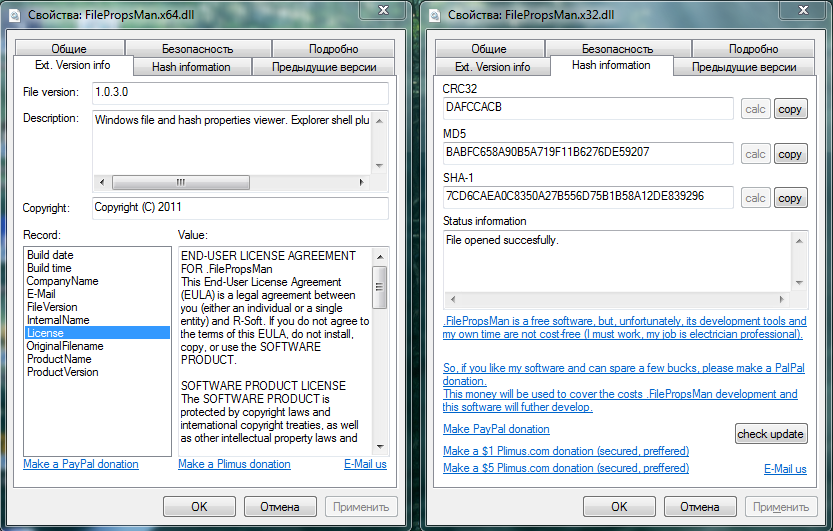Click right arrow of Description horizontal scrollbar
Image resolution: width=833 pixels, height=531 pixels.
[x=362, y=182]
